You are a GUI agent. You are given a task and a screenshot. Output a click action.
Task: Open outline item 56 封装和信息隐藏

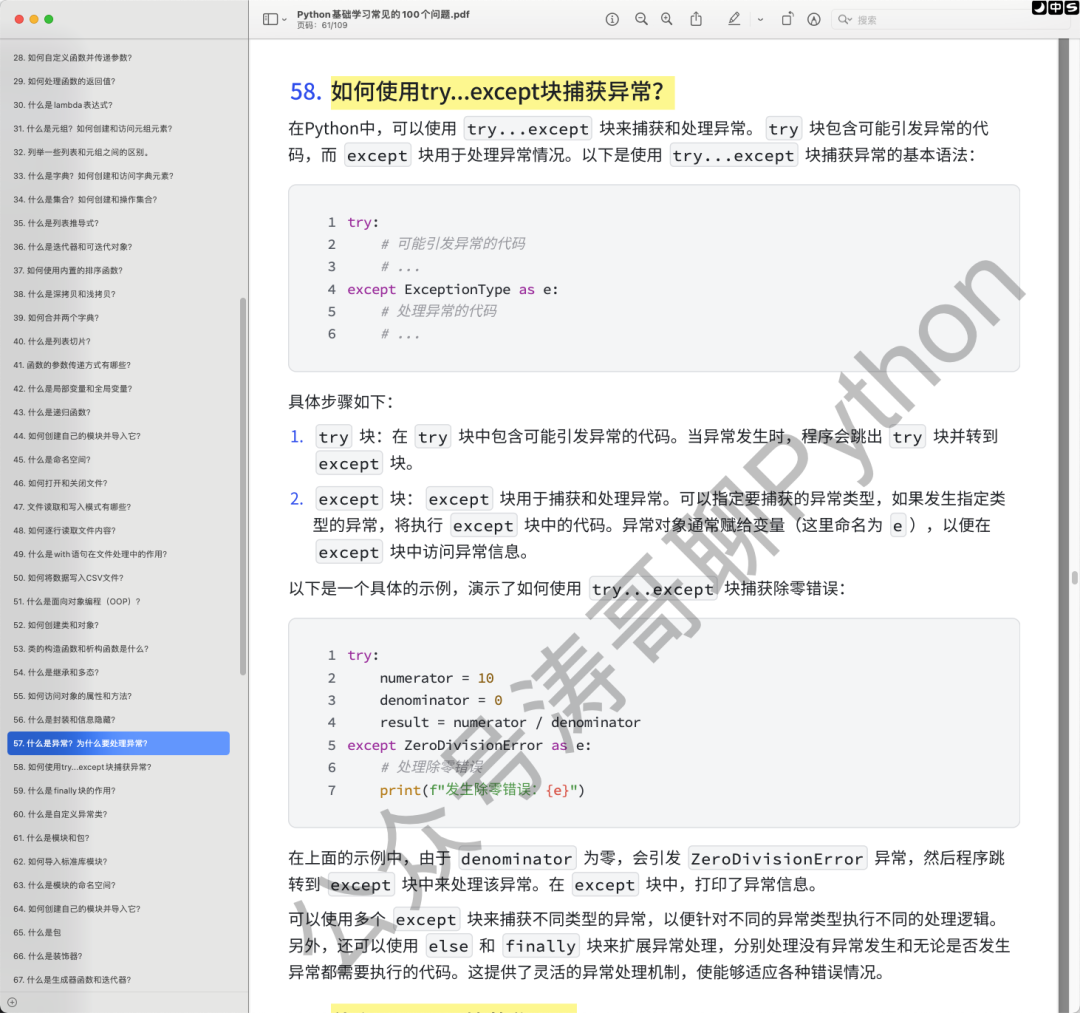tap(64, 720)
